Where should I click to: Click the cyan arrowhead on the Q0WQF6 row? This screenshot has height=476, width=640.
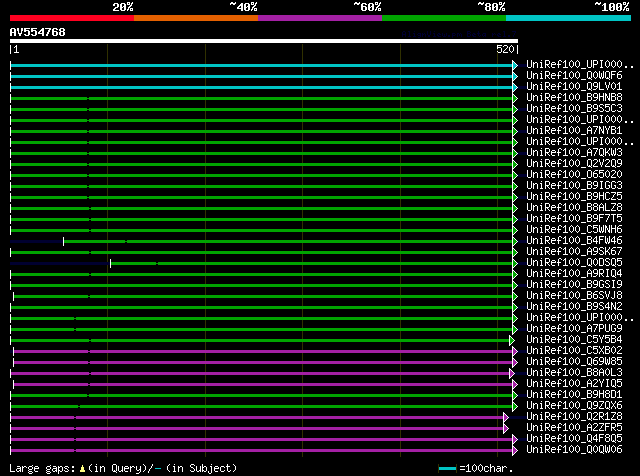[x=515, y=76]
